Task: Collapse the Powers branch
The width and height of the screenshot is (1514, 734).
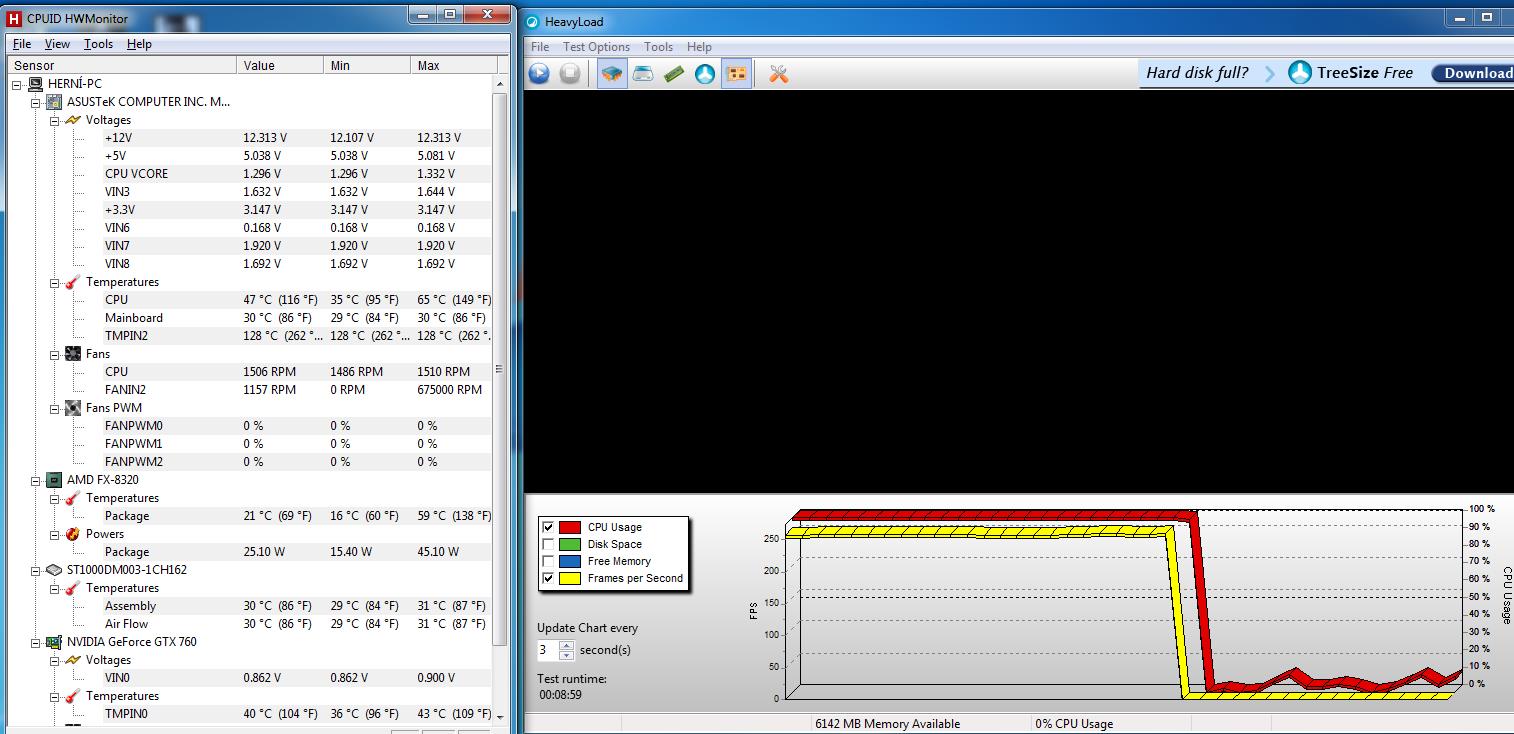Action: pos(55,534)
